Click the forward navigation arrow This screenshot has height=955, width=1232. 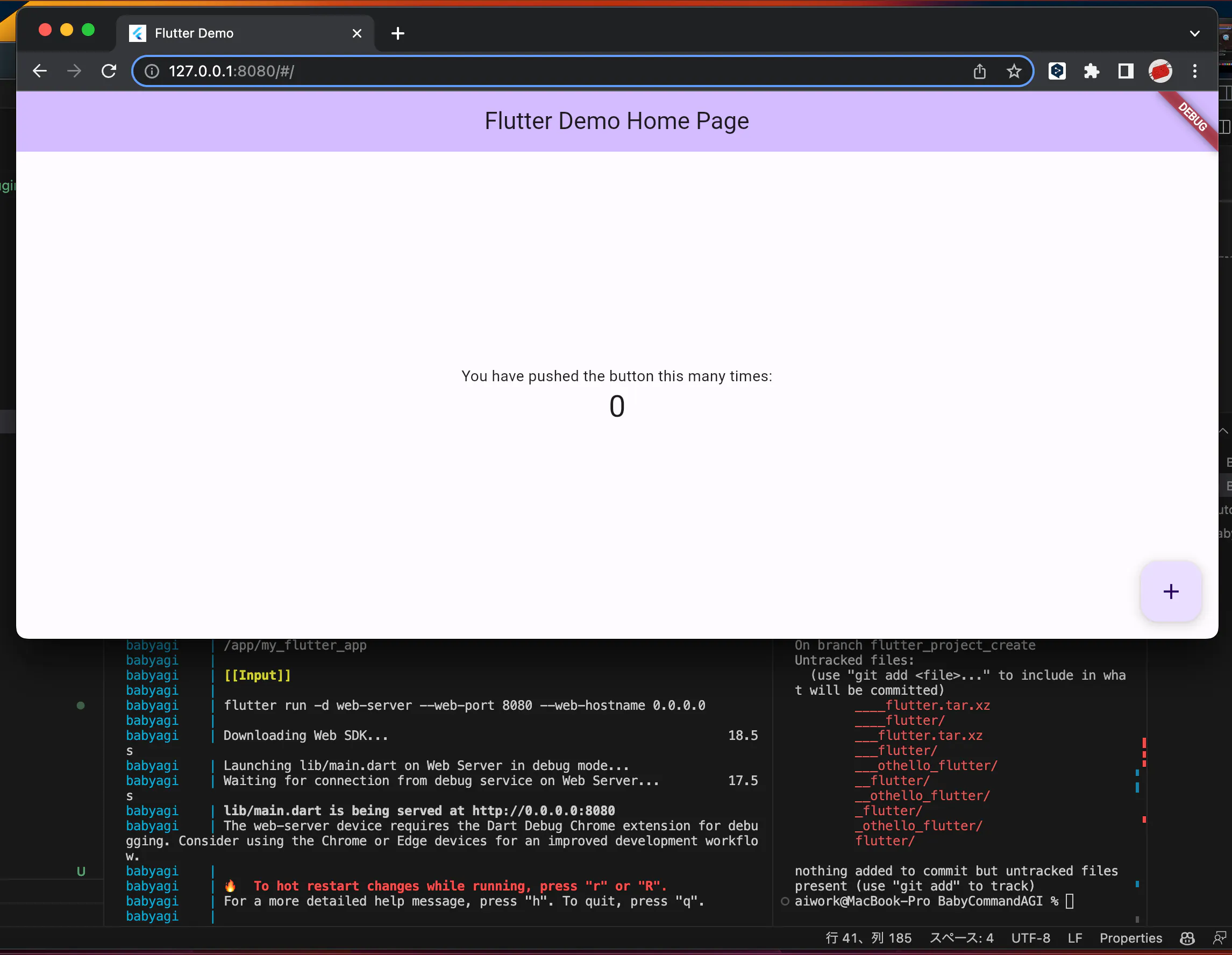pos(74,71)
